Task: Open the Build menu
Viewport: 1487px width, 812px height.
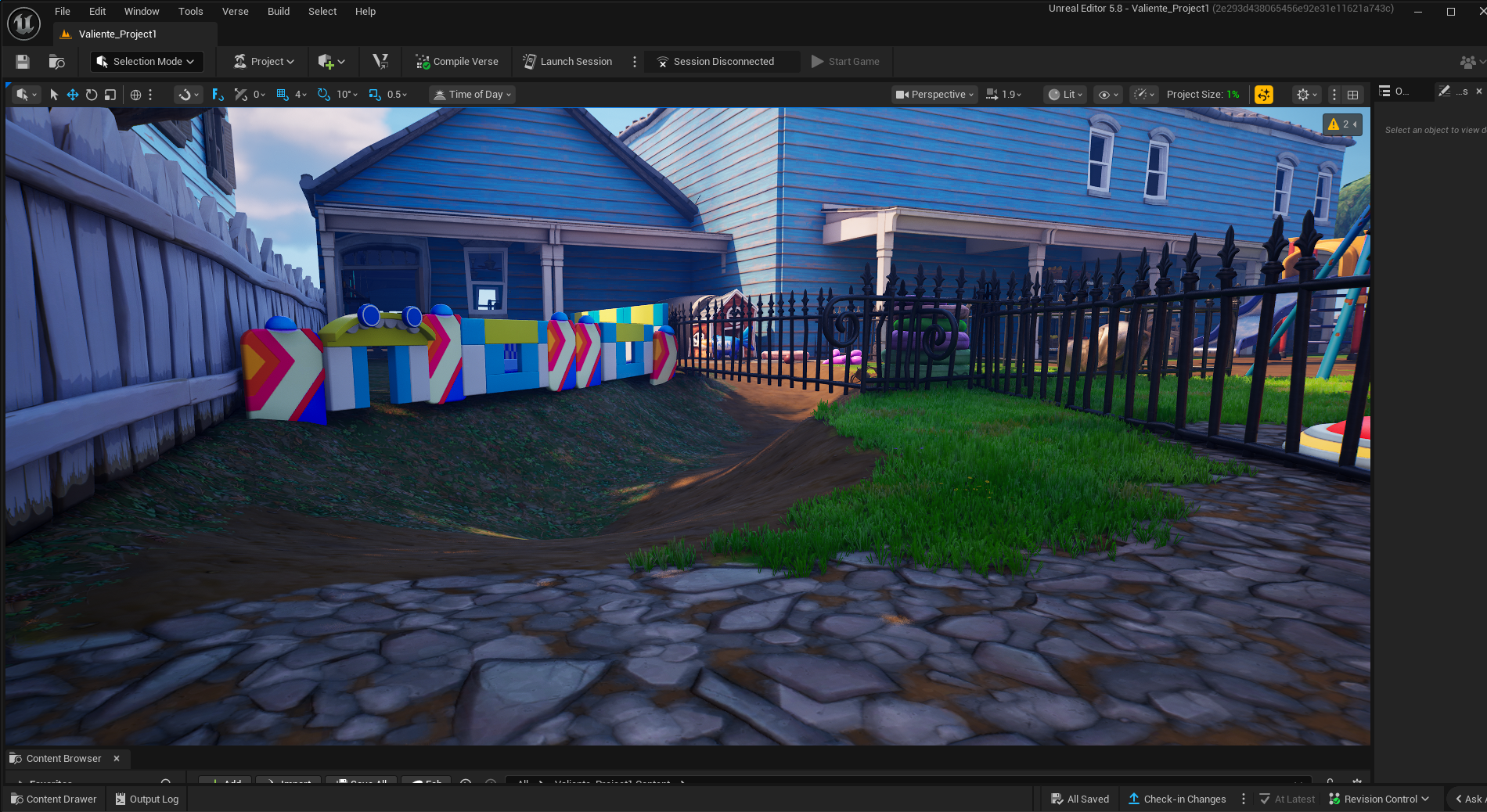Action: click(x=279, y=12)
